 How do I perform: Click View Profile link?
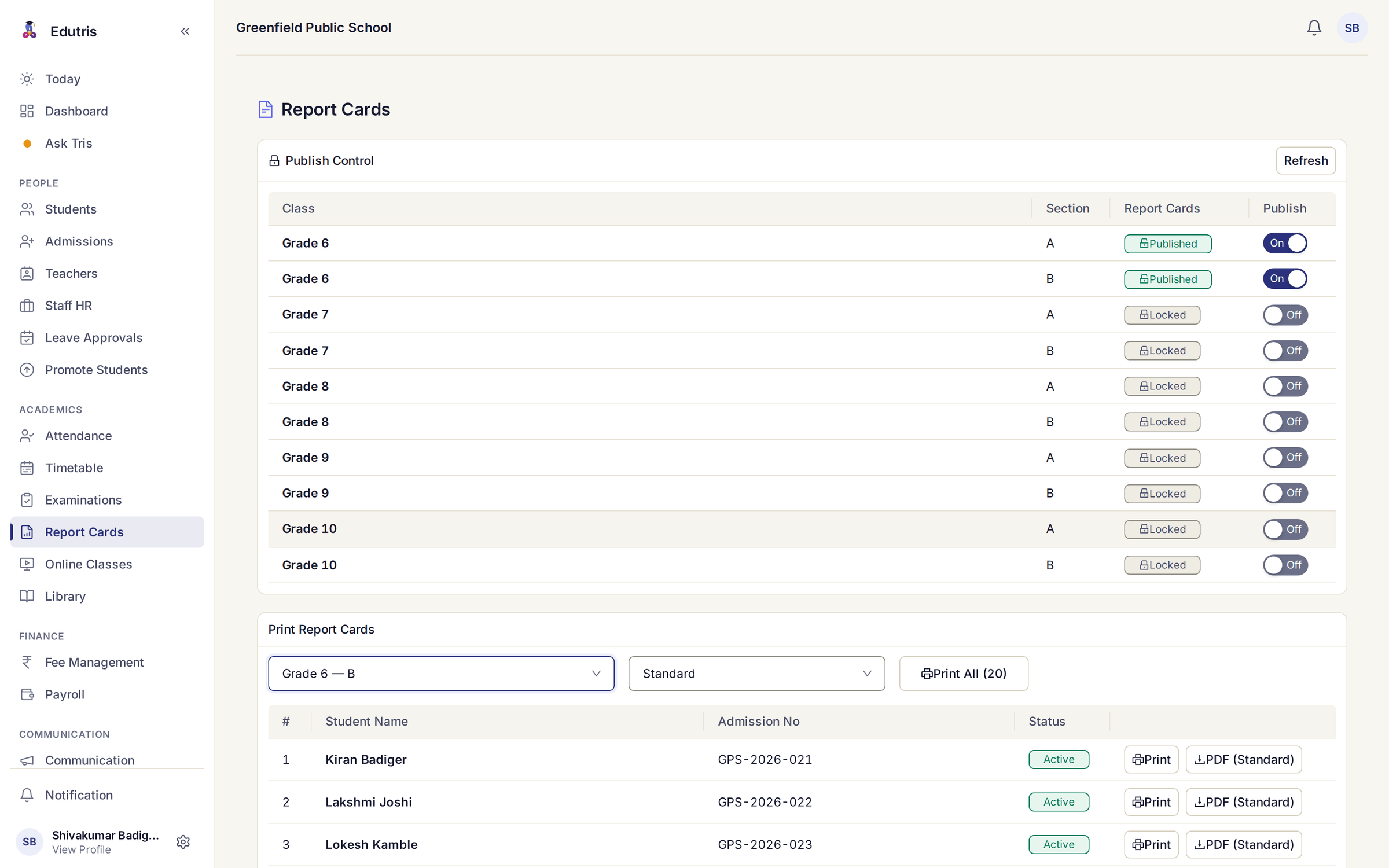coord(81,849)
